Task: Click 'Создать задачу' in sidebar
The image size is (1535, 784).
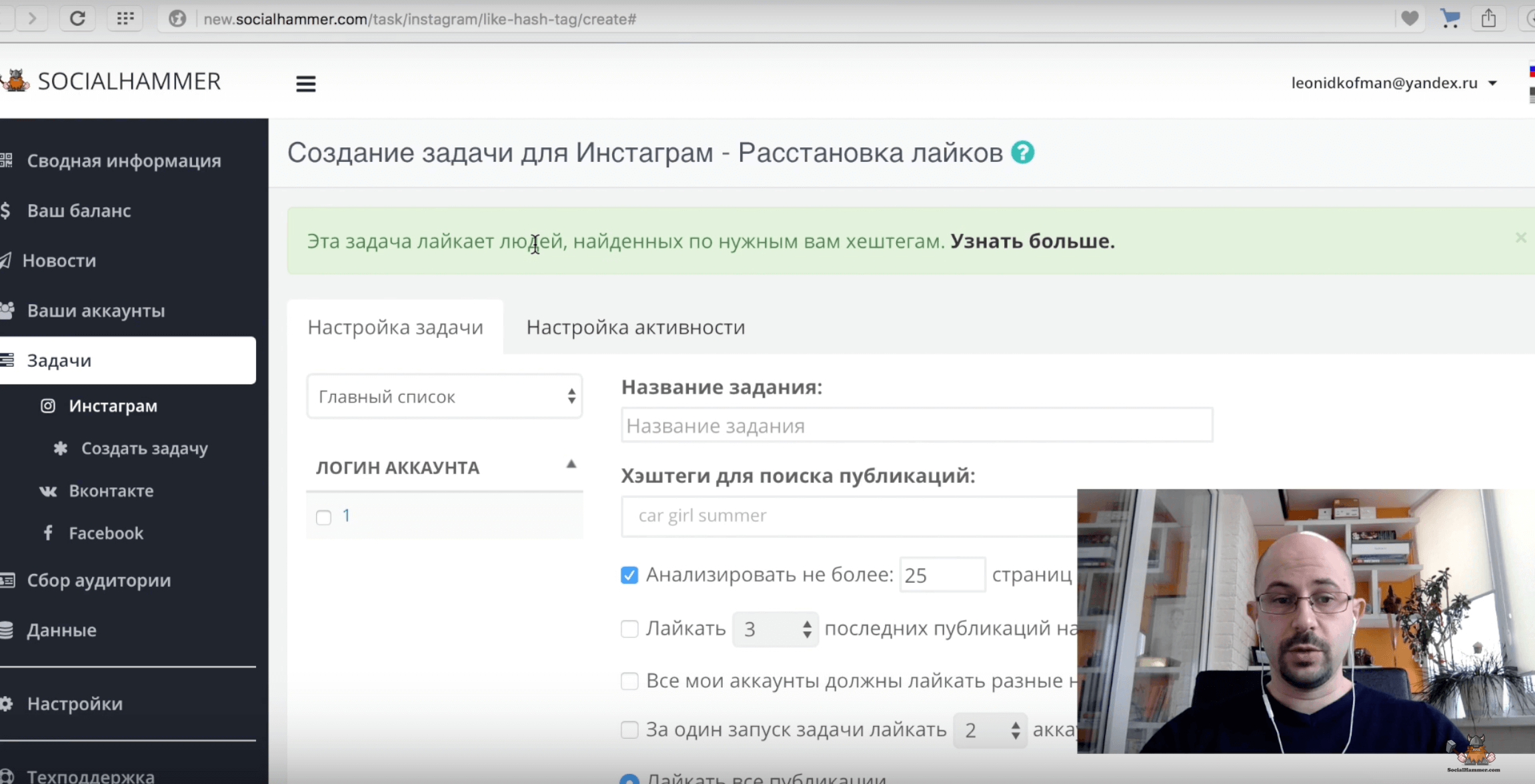Action: (144, 448)
